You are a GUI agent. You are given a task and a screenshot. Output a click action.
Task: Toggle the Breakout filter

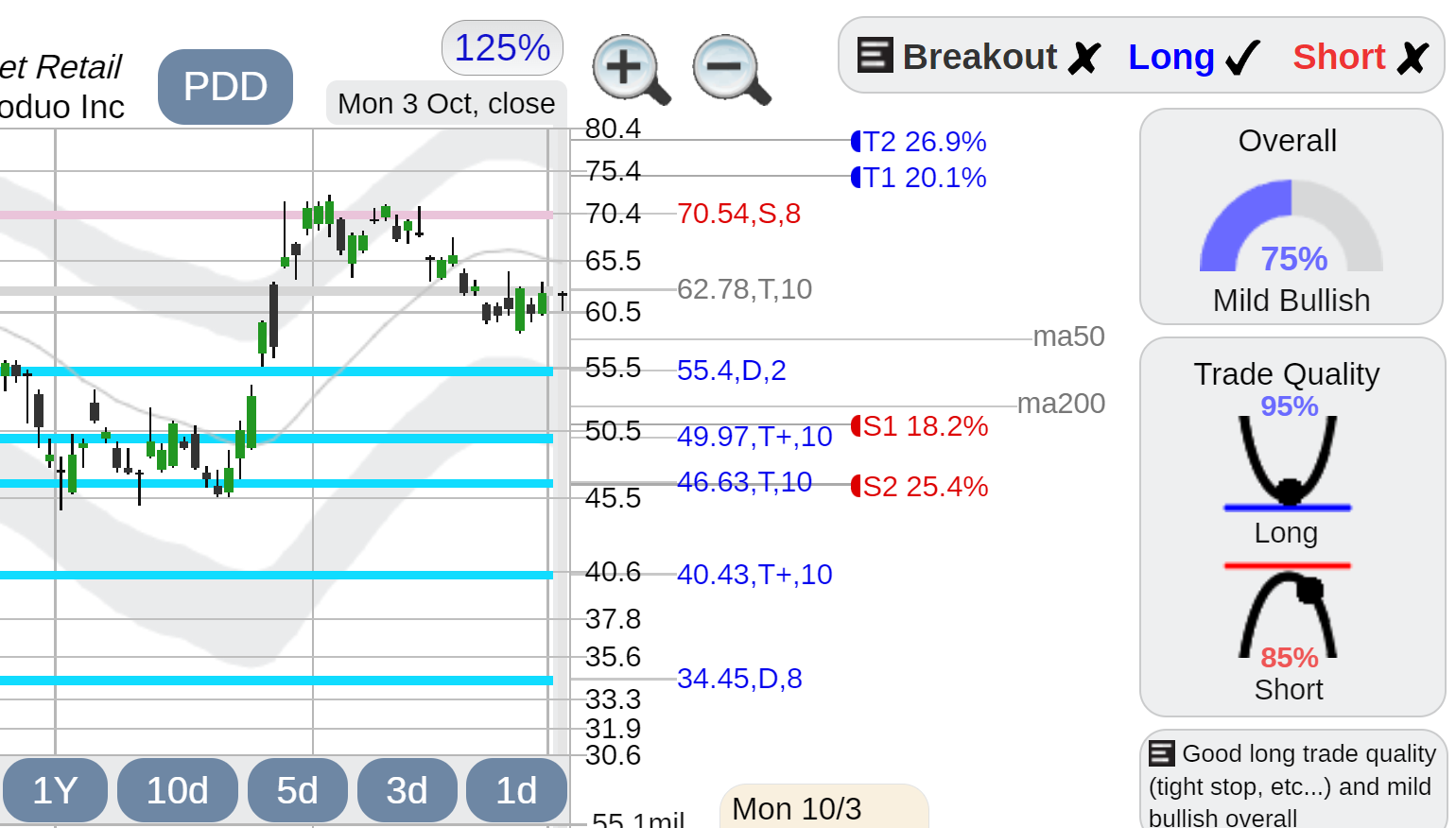(979, 57)
